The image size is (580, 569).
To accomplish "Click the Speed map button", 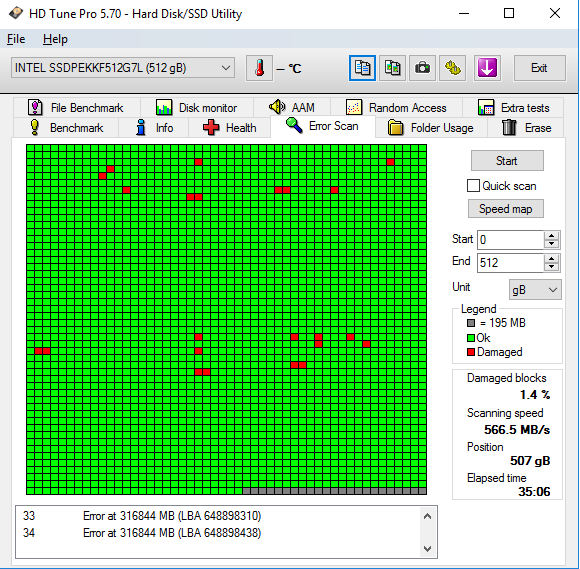I will [x=506, y=209].
